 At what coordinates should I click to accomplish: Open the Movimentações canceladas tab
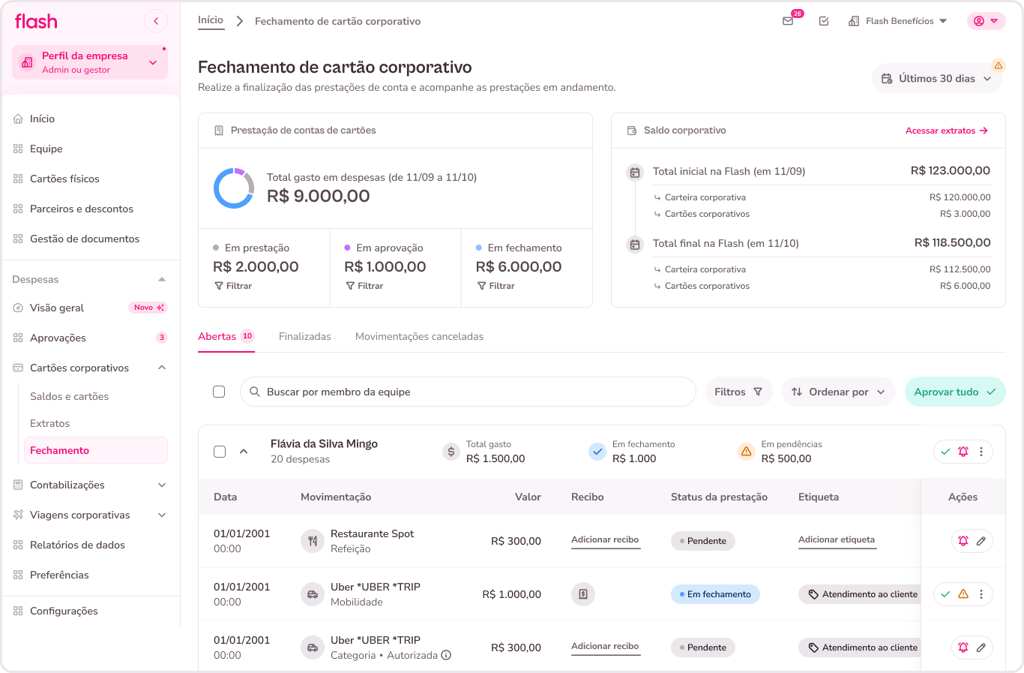[x=419, y=337]
